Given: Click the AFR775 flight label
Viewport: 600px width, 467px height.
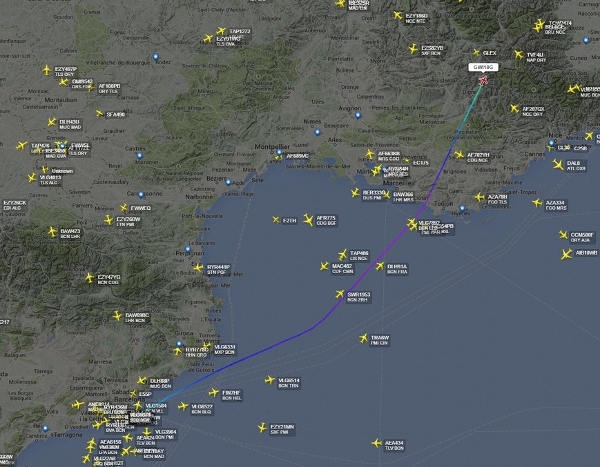Looking at the screenshot, I should [326, 220].
